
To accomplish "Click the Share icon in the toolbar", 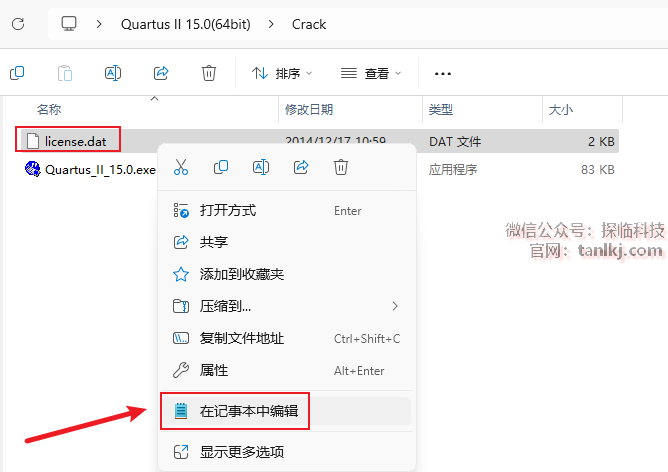I will [161, 73].
